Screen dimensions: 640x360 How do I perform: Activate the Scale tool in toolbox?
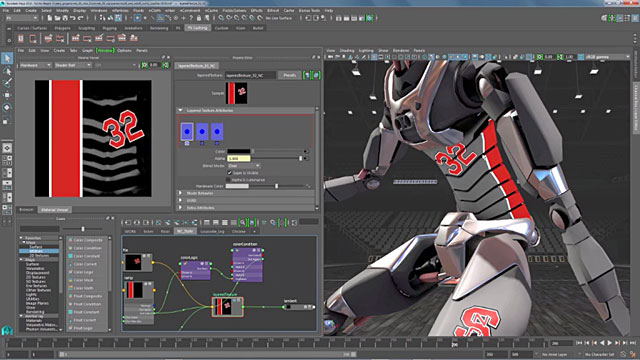point(7,120)
